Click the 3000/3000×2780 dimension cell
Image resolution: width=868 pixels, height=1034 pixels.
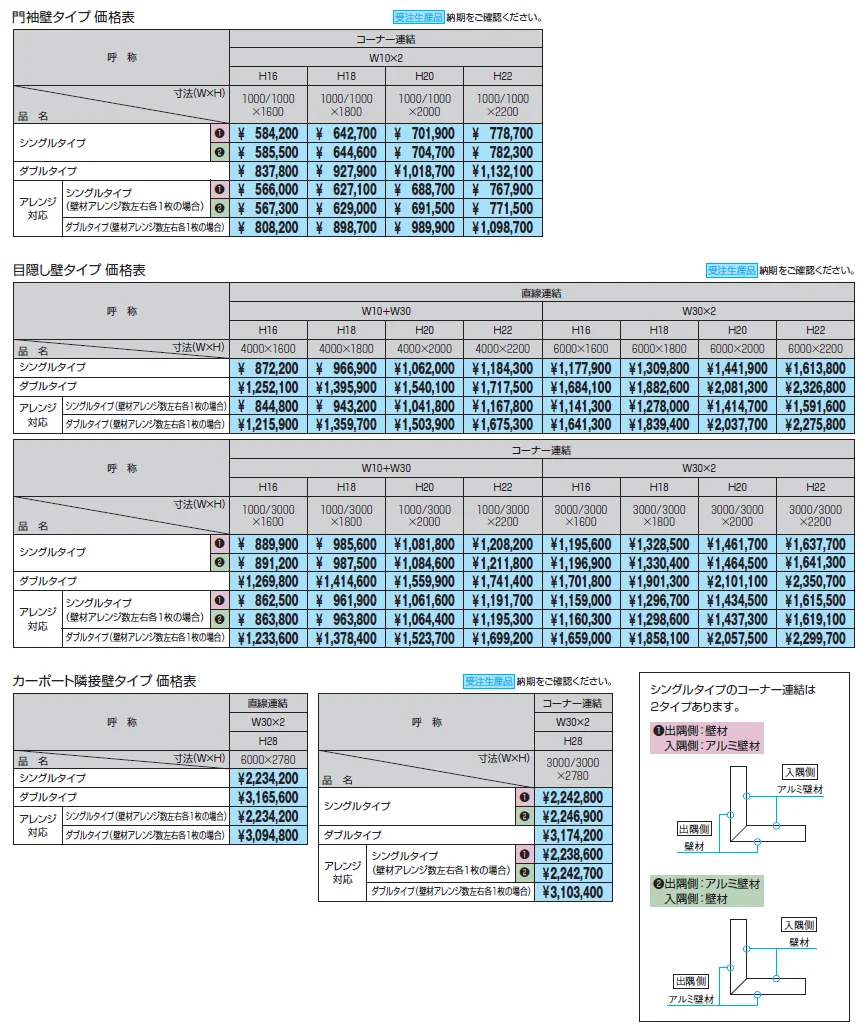573,769
